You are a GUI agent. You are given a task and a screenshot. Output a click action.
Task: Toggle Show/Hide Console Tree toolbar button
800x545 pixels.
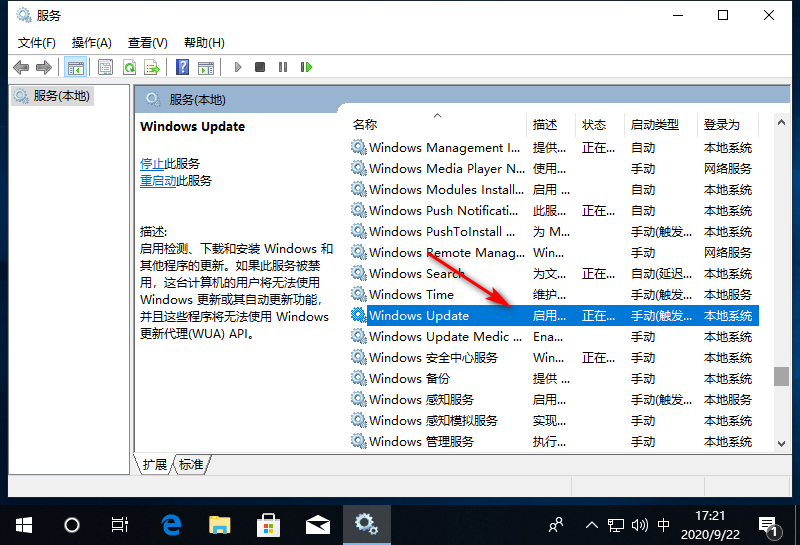point(75,67)
